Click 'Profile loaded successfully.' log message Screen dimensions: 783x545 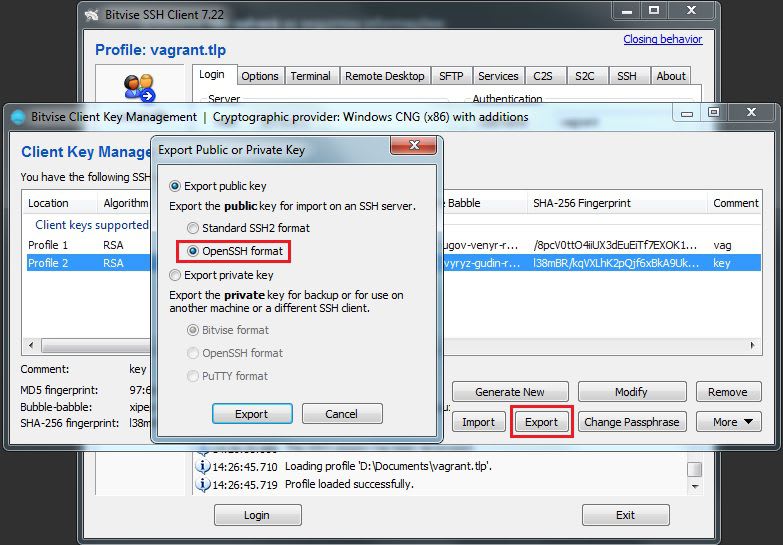(x=349, y=484)
